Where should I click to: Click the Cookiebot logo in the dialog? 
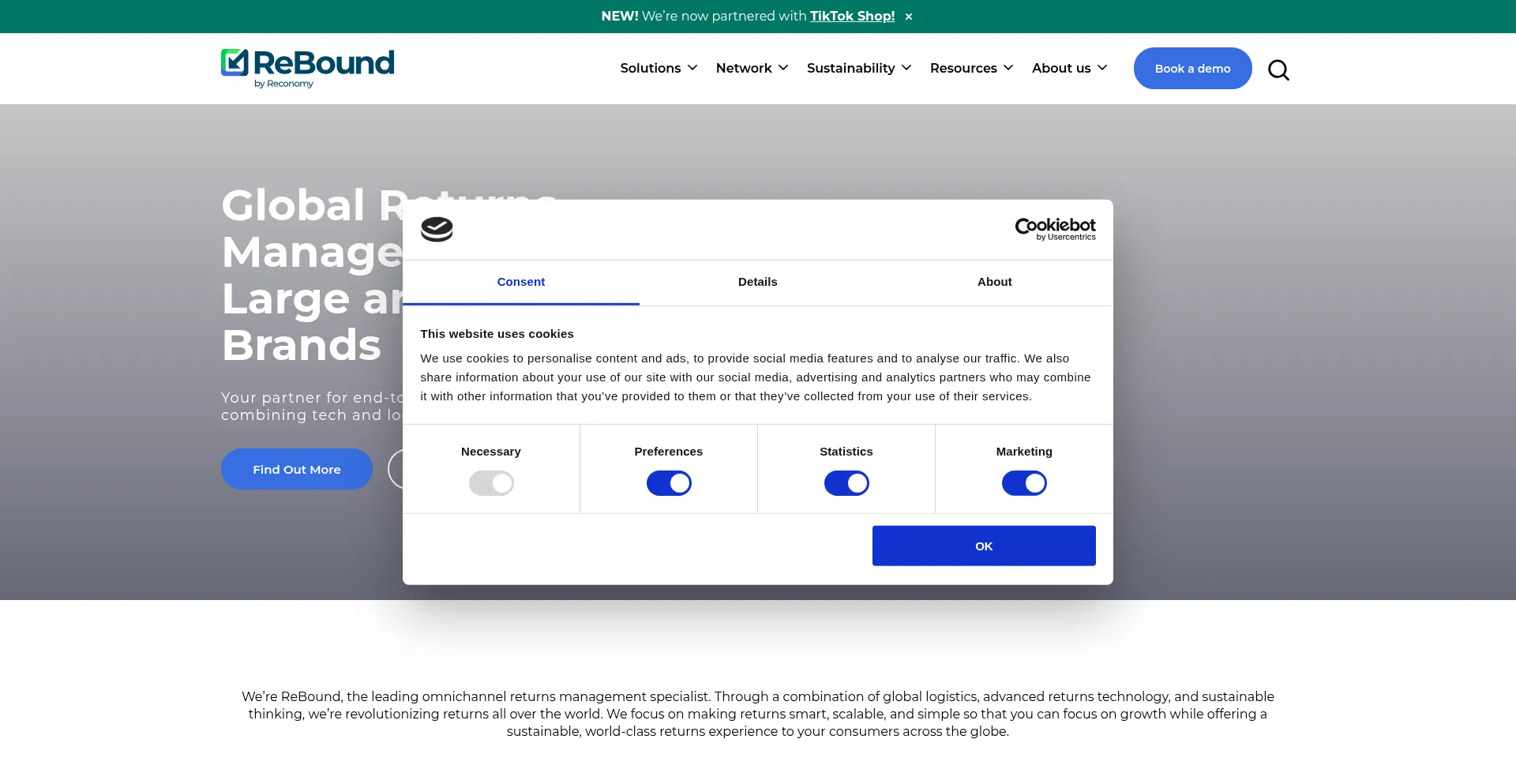point(1055,230)
